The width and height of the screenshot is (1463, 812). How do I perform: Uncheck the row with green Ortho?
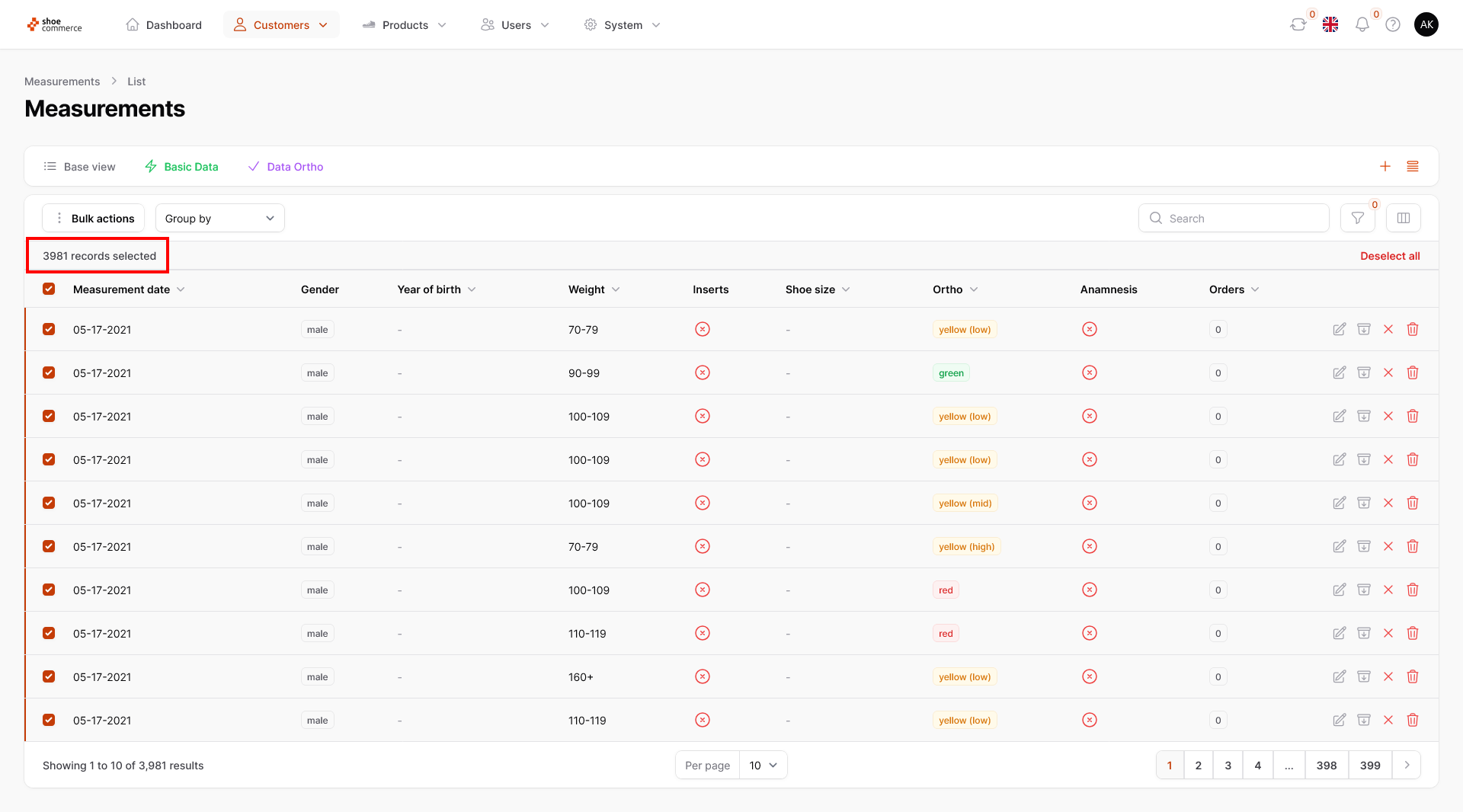point(49,373)
